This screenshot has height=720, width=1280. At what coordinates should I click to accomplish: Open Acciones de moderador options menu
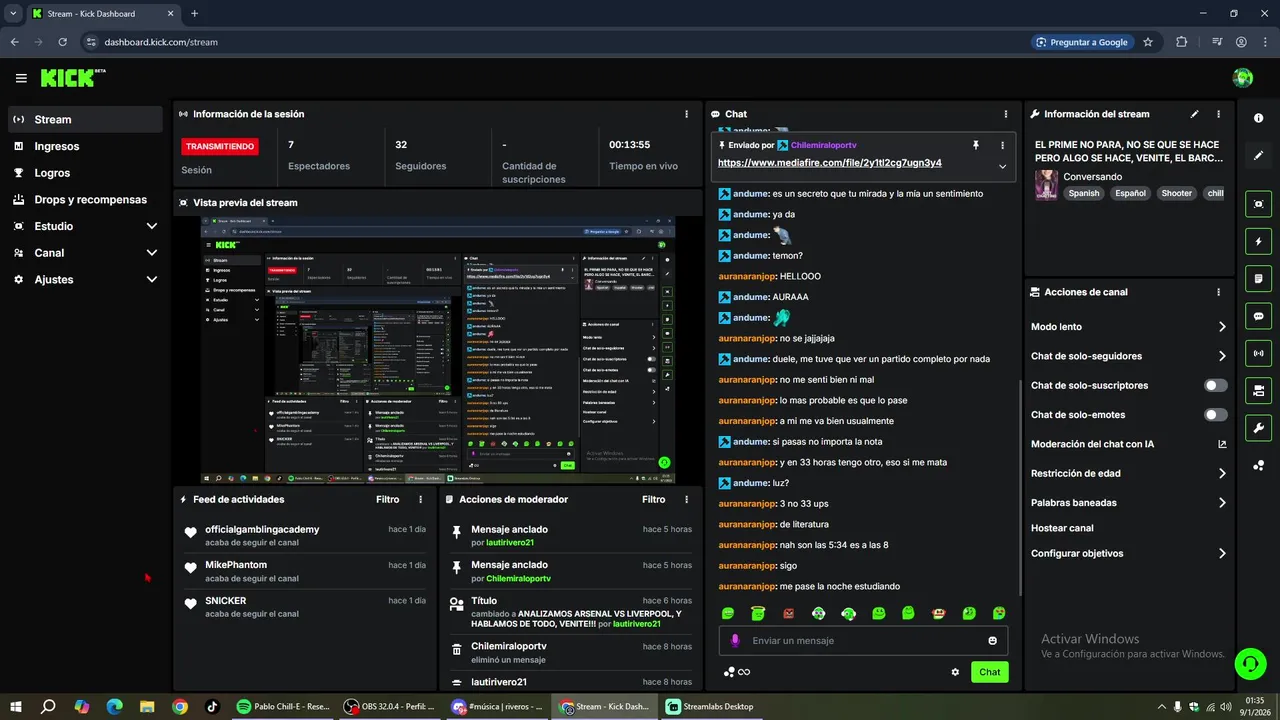tap(686, 499)
